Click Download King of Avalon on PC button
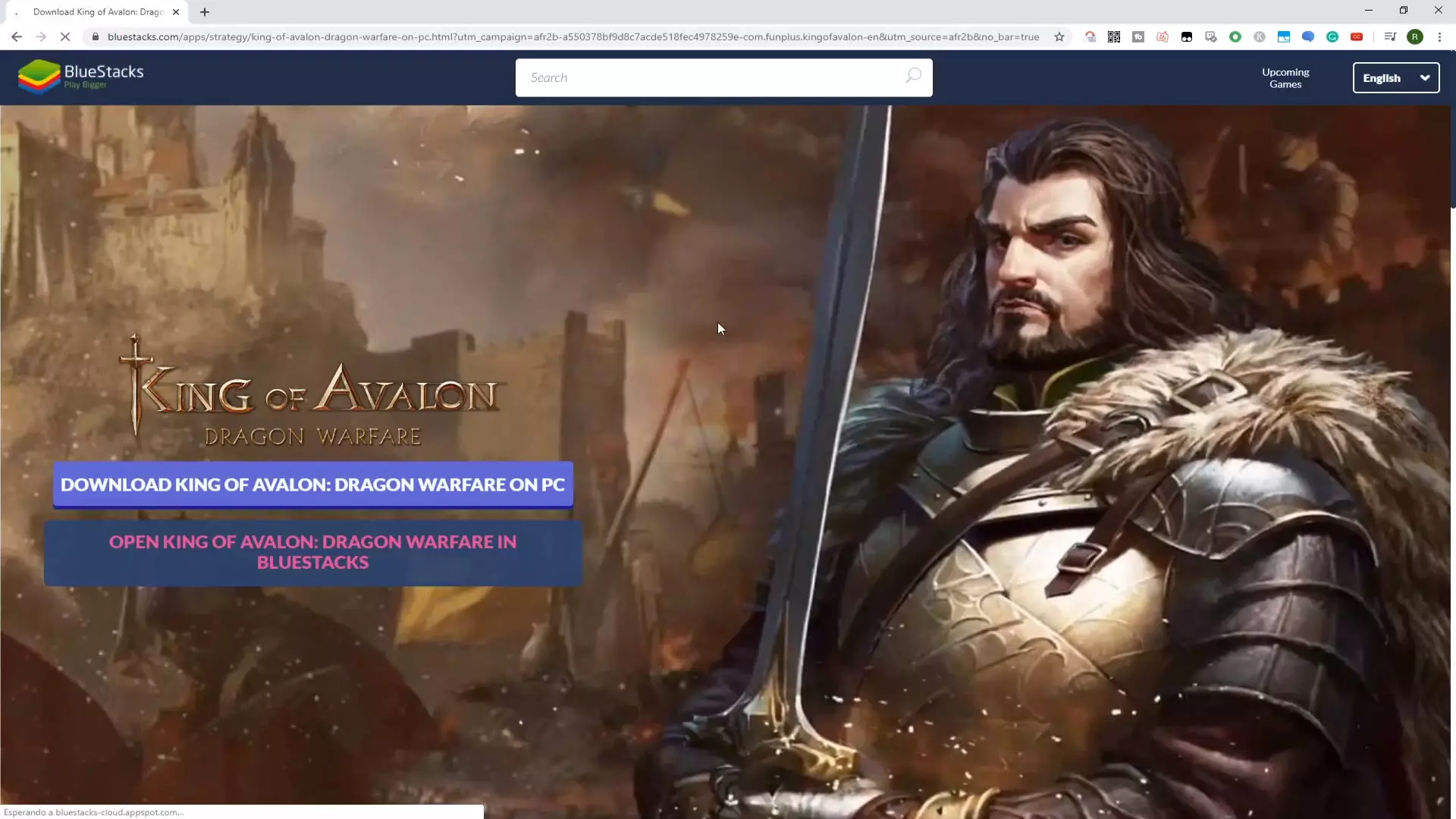 312,485
